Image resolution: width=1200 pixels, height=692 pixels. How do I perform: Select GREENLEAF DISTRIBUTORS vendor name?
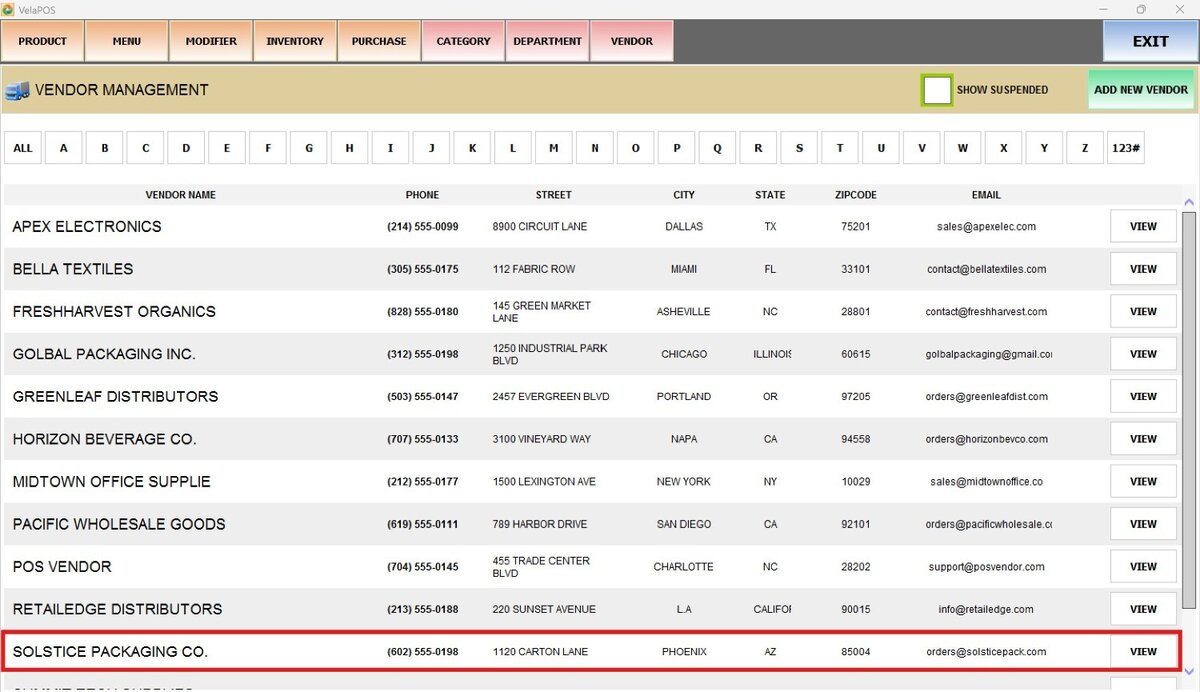115,397
